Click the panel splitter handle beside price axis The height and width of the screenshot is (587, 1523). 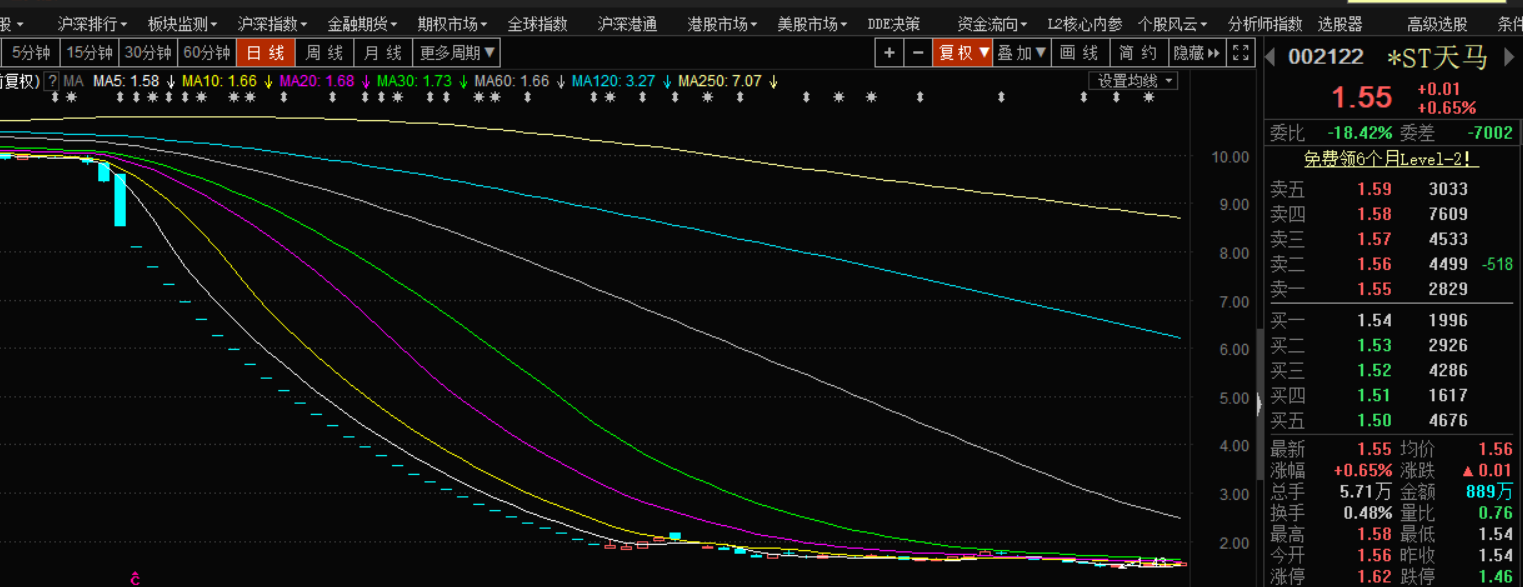pyautogui.click(x=1258, y=403)
